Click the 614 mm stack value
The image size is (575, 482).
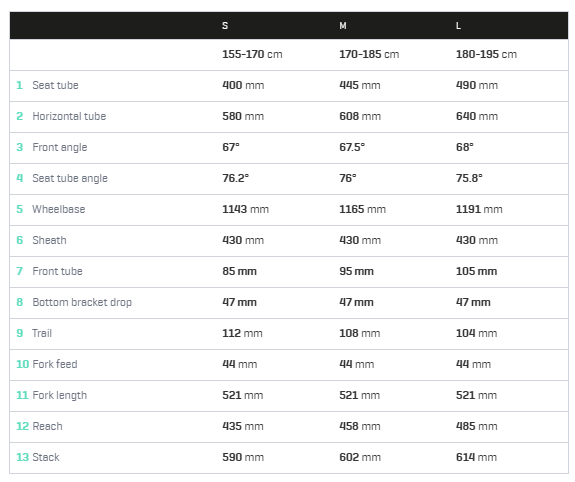point(476,457)
